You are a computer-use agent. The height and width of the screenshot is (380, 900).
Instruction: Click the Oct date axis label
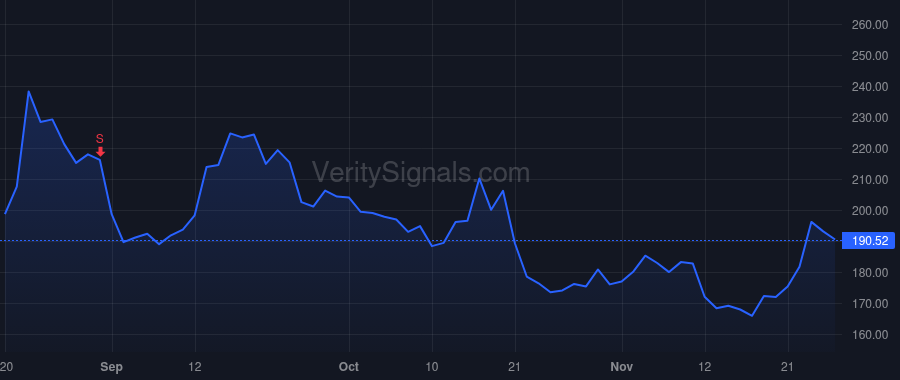coord(348,367)
